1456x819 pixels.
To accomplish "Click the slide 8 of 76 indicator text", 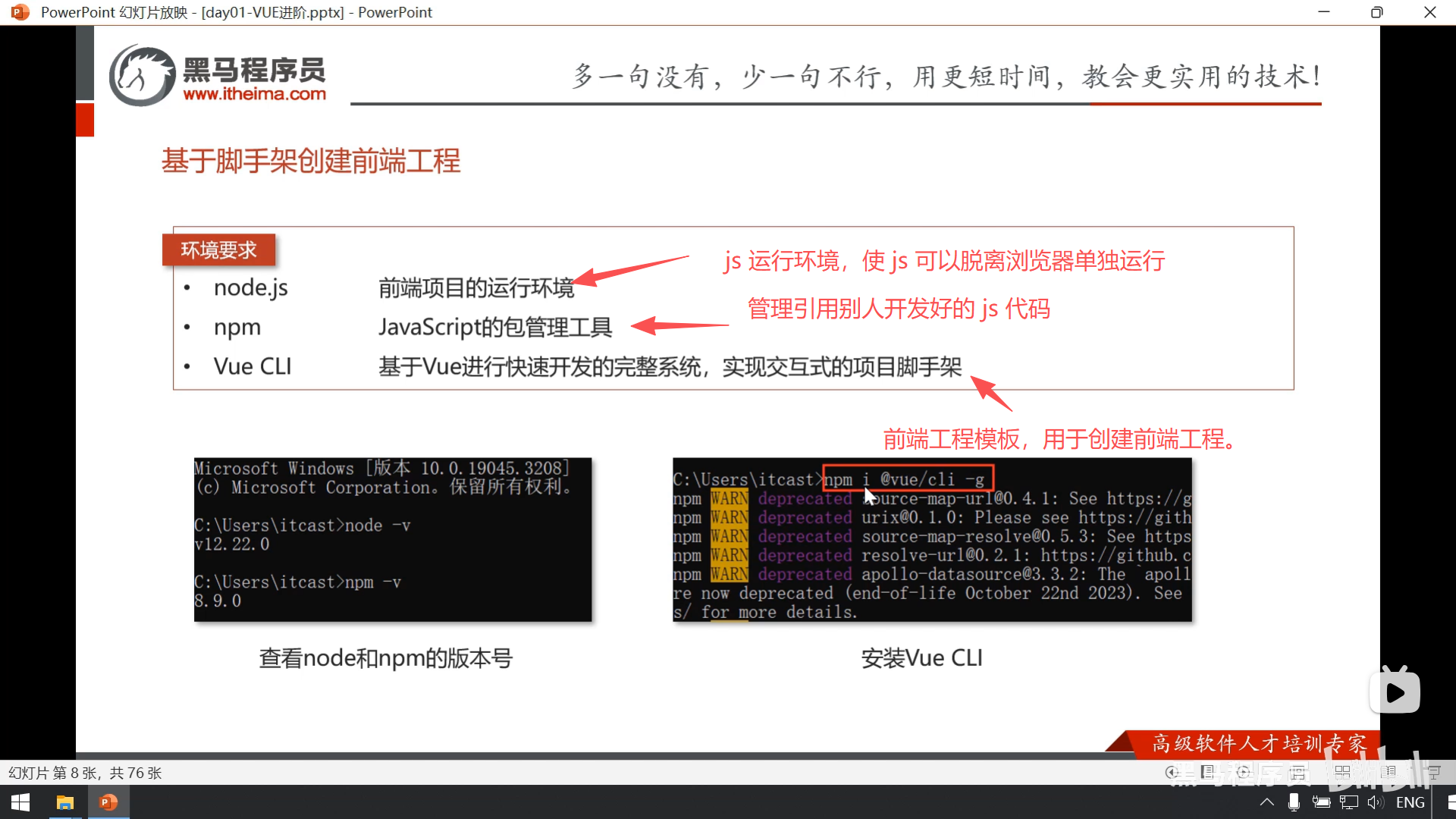I will point(85,773).
